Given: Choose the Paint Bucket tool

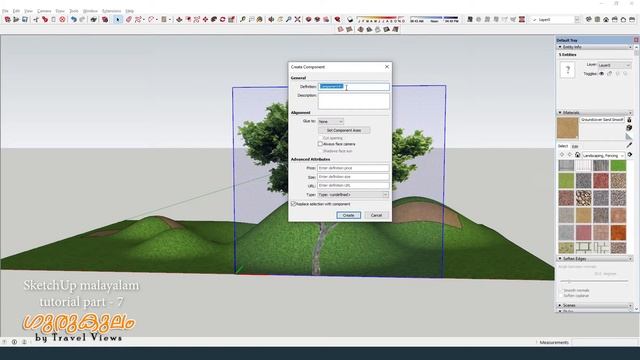Looking at the screenshot, I should click(x=260, y=19).
